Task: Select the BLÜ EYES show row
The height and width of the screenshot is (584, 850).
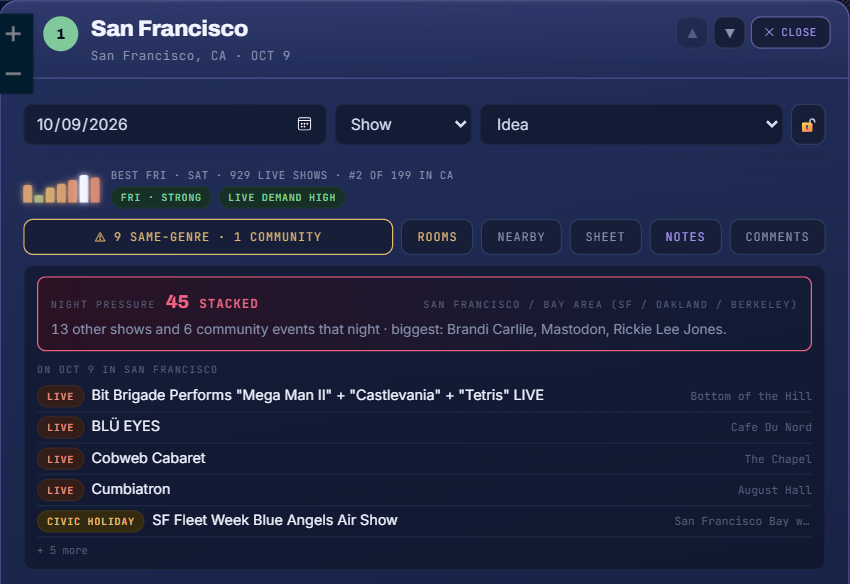Action: click(424, 427)
